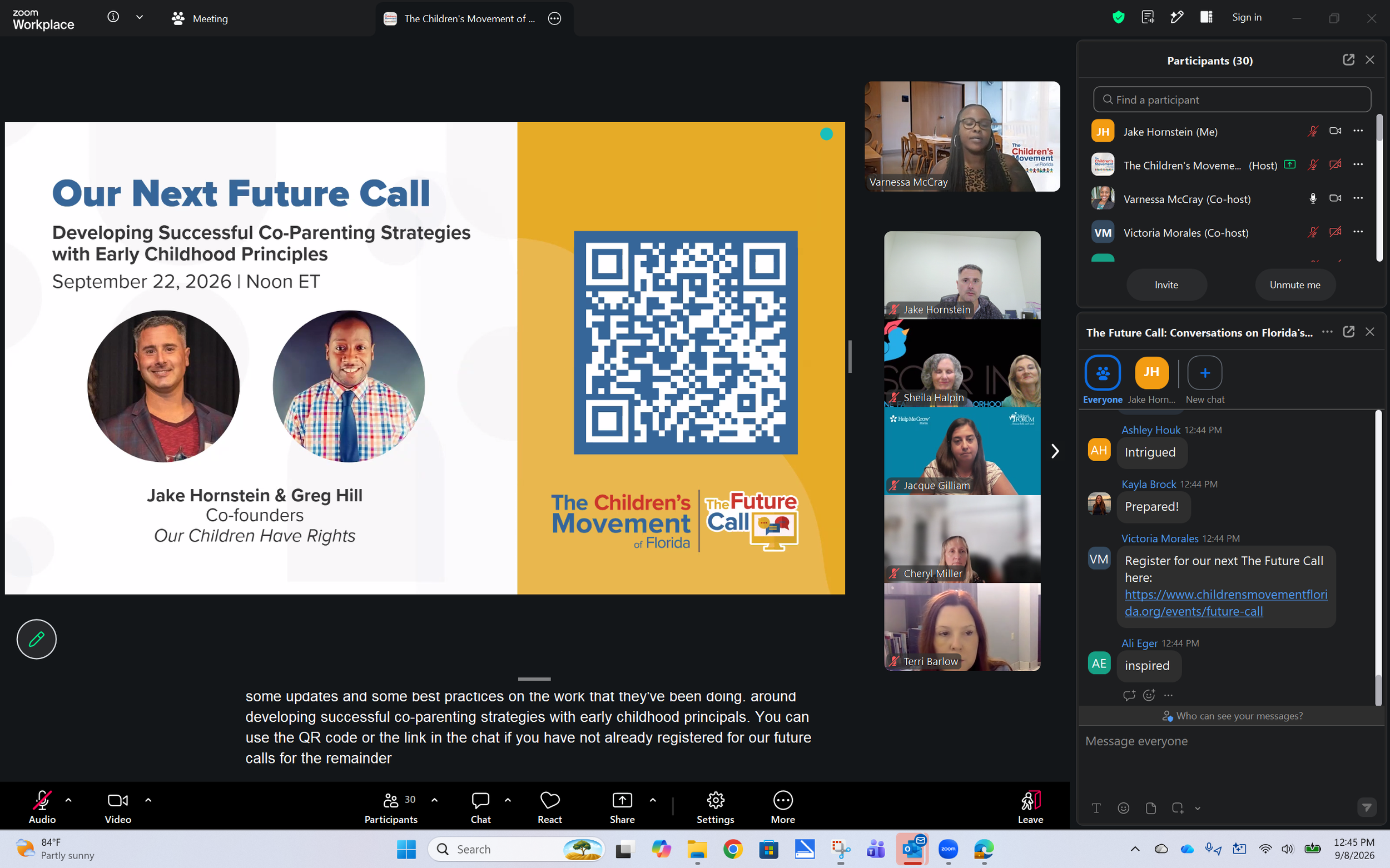Open the screenshot capture icon in chat
Image resolution: width=1390 pixels, height=868 pixels.
[1178, 809]
